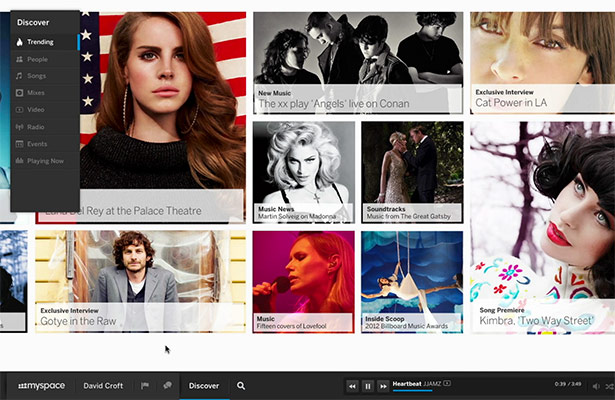Go to the myspace logo home
615x400 pixels.
click(42, 386)
